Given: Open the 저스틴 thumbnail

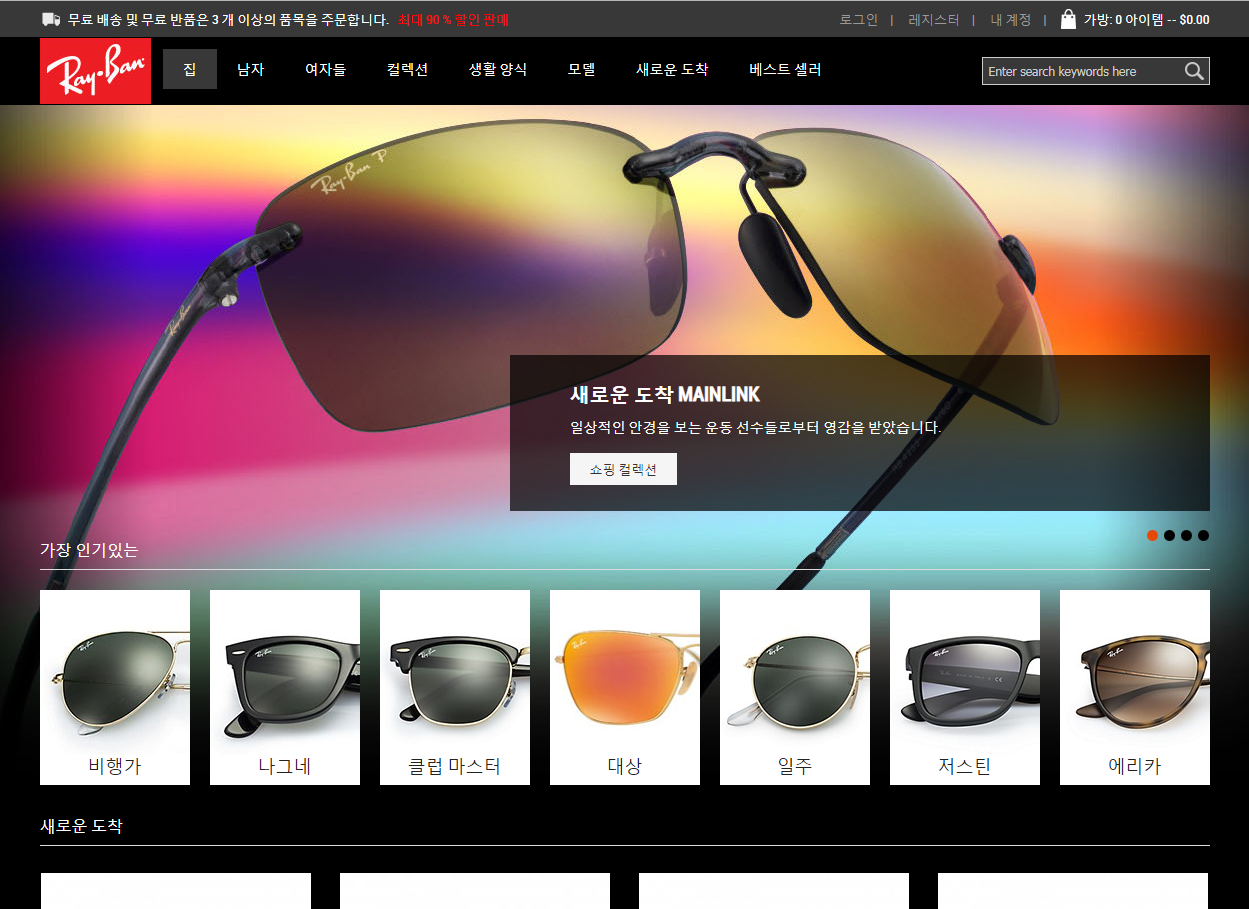Looking at the screenshot, I should point(965,687).
